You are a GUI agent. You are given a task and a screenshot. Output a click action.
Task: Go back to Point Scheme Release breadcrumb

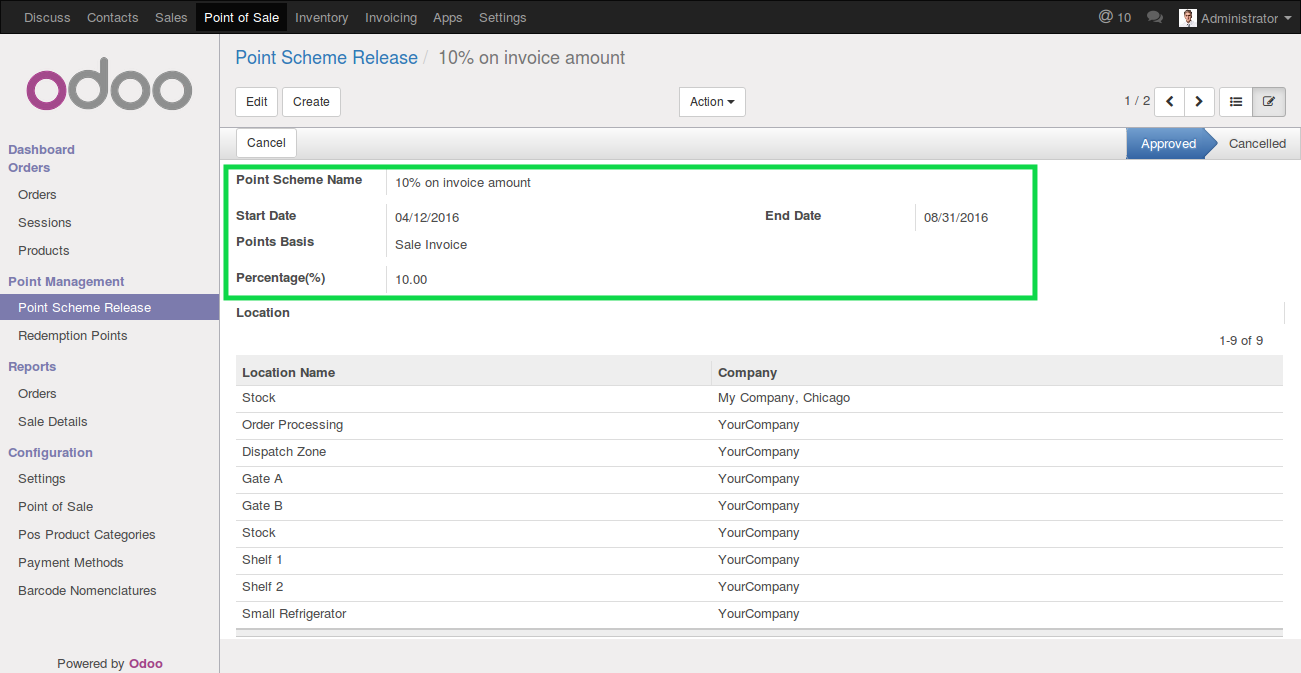point(327,58)
